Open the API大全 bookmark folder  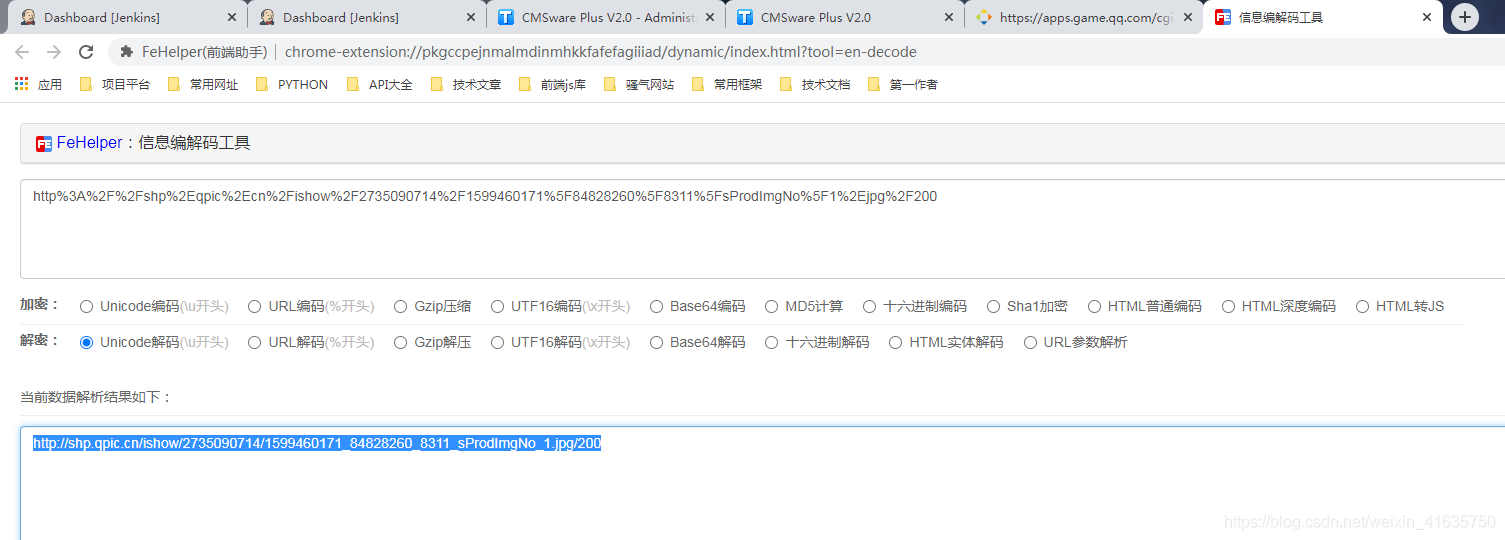click(379, 85)
